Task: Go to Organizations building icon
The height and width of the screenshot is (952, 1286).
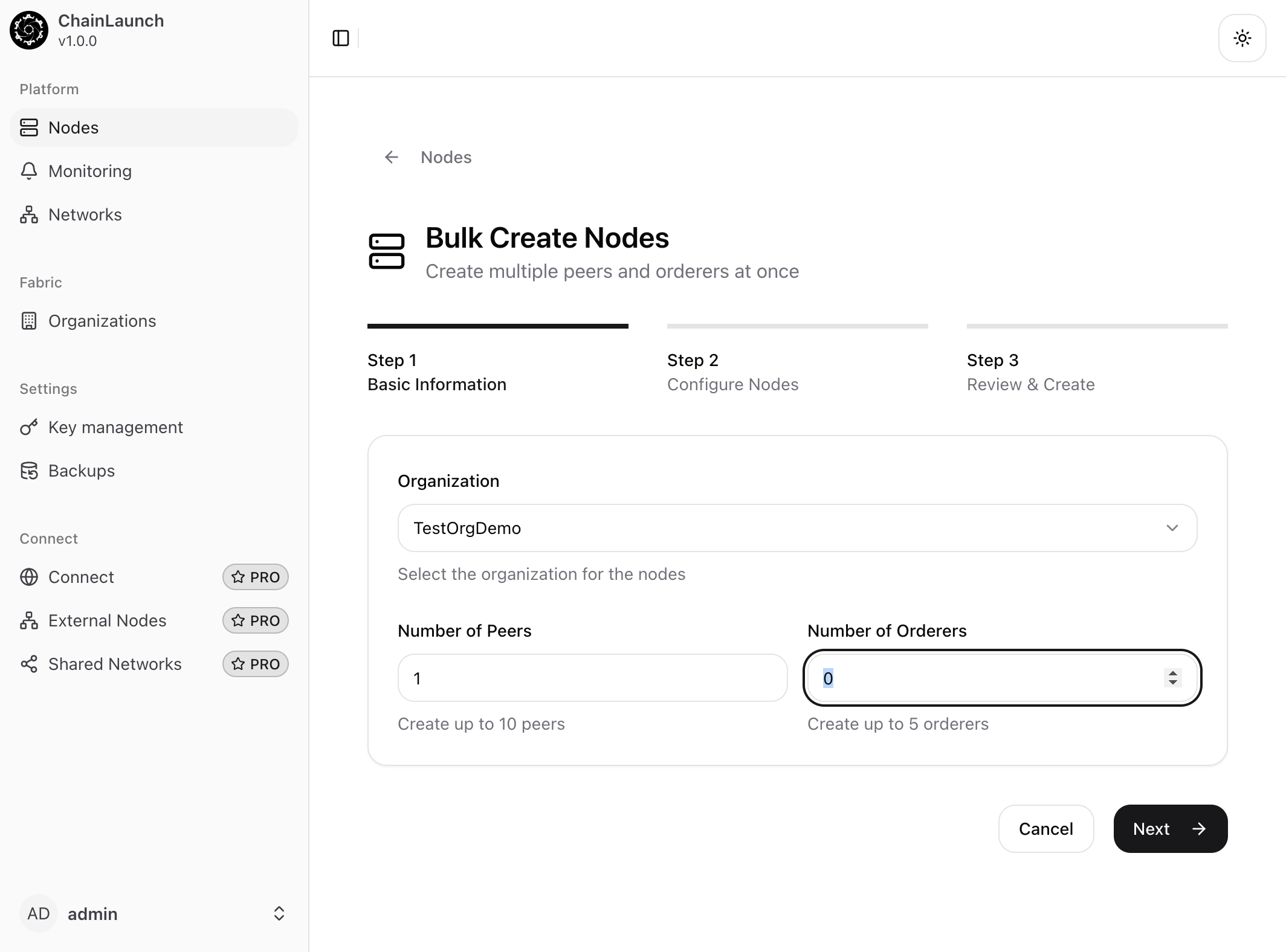Action: point(29,321)
